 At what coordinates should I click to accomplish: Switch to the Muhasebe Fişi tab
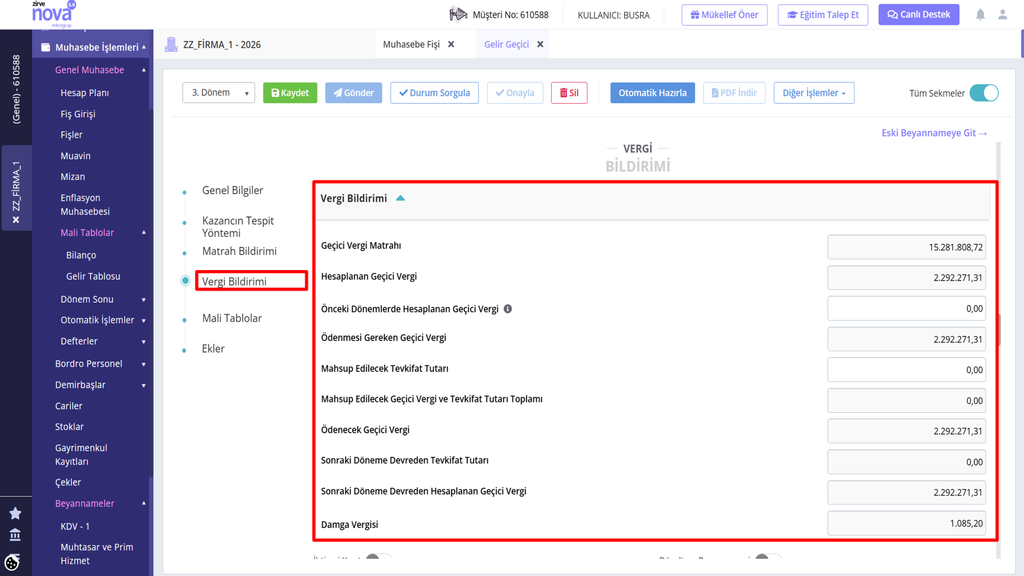pyautogui.click(x=411, y=44)
